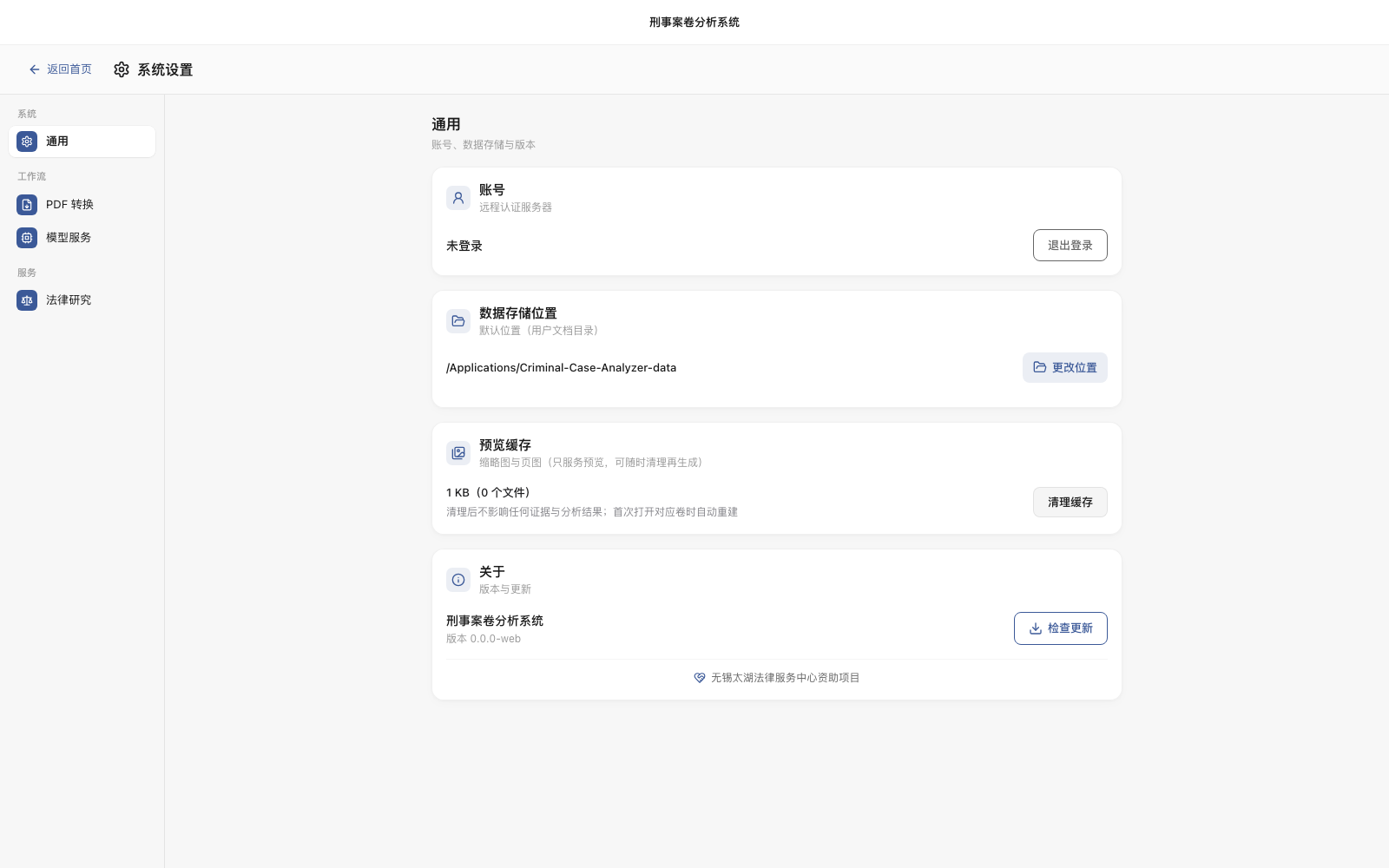Click the 法律研究 scales icon

tap(27, 300)
